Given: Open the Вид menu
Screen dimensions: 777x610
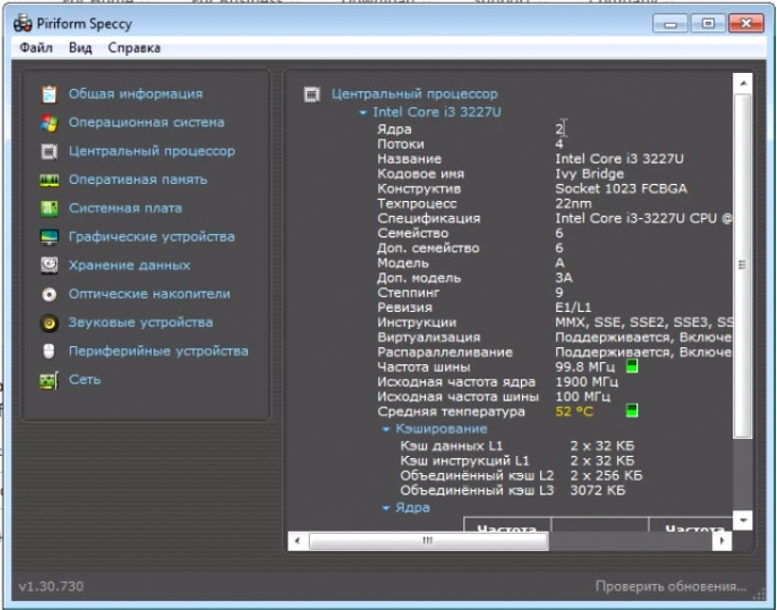Looking at the screenshot, I should point(80,48).
